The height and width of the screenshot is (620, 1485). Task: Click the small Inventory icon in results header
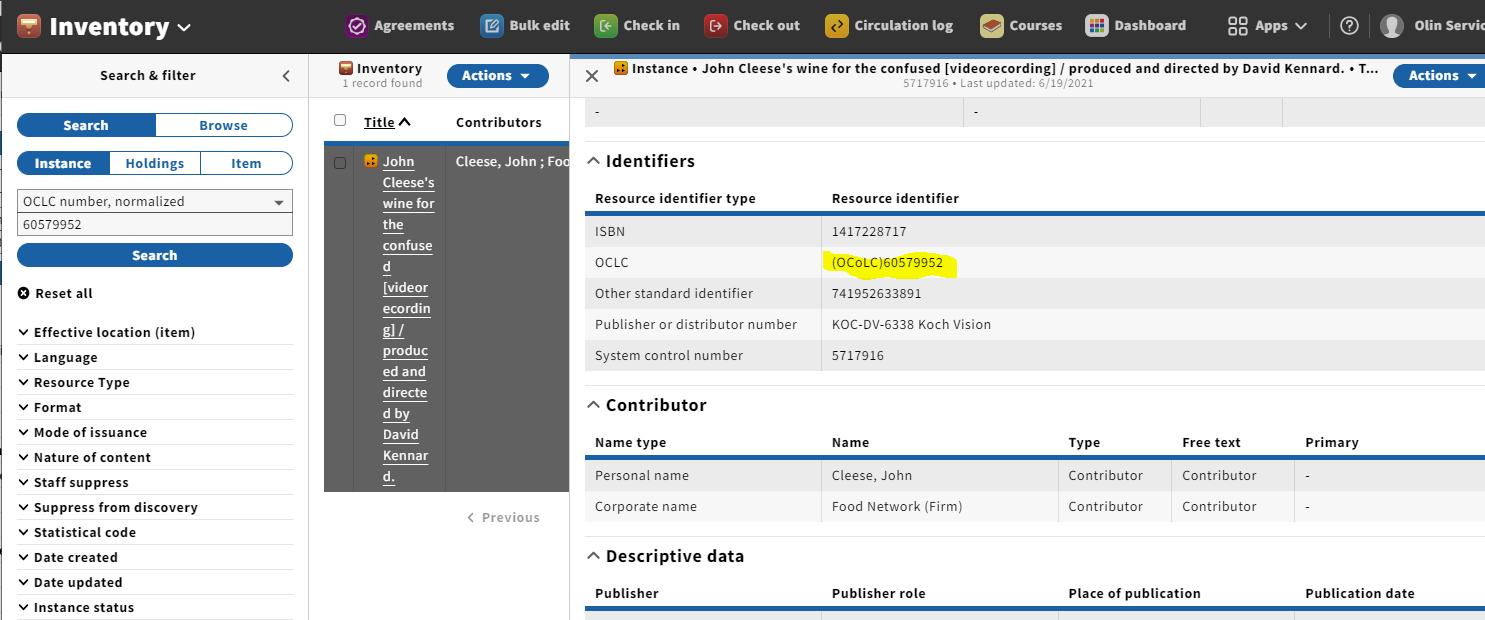347,68
